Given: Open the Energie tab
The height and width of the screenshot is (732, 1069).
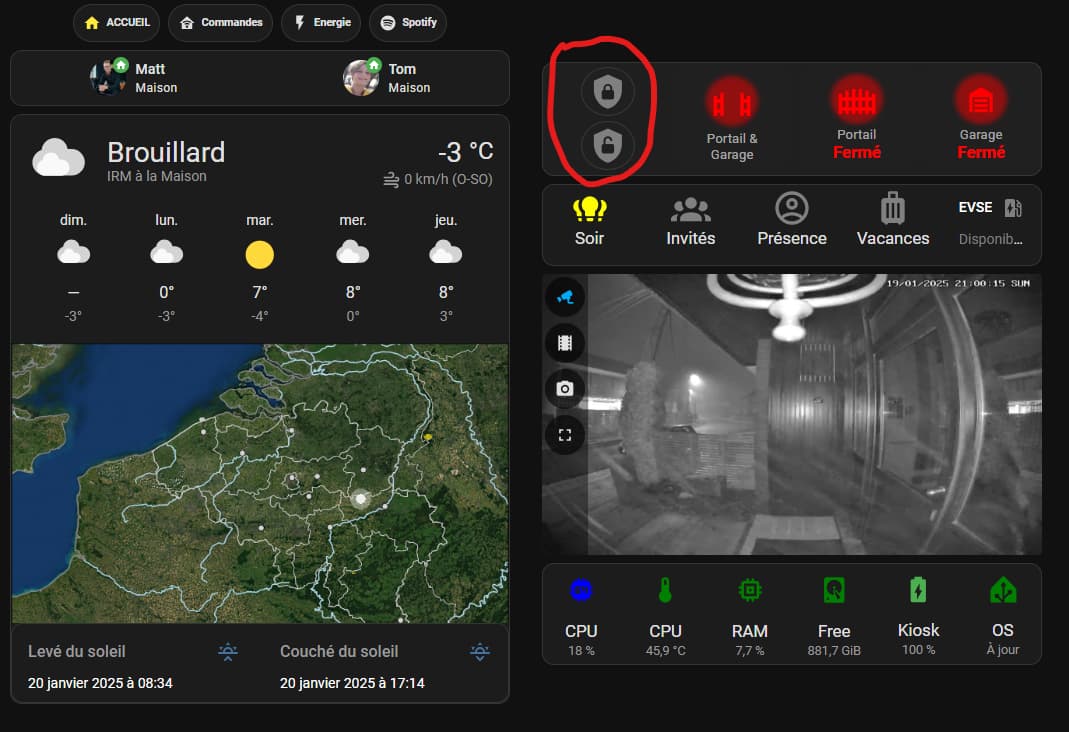Looking at the screenshot, I should (321, 22).
